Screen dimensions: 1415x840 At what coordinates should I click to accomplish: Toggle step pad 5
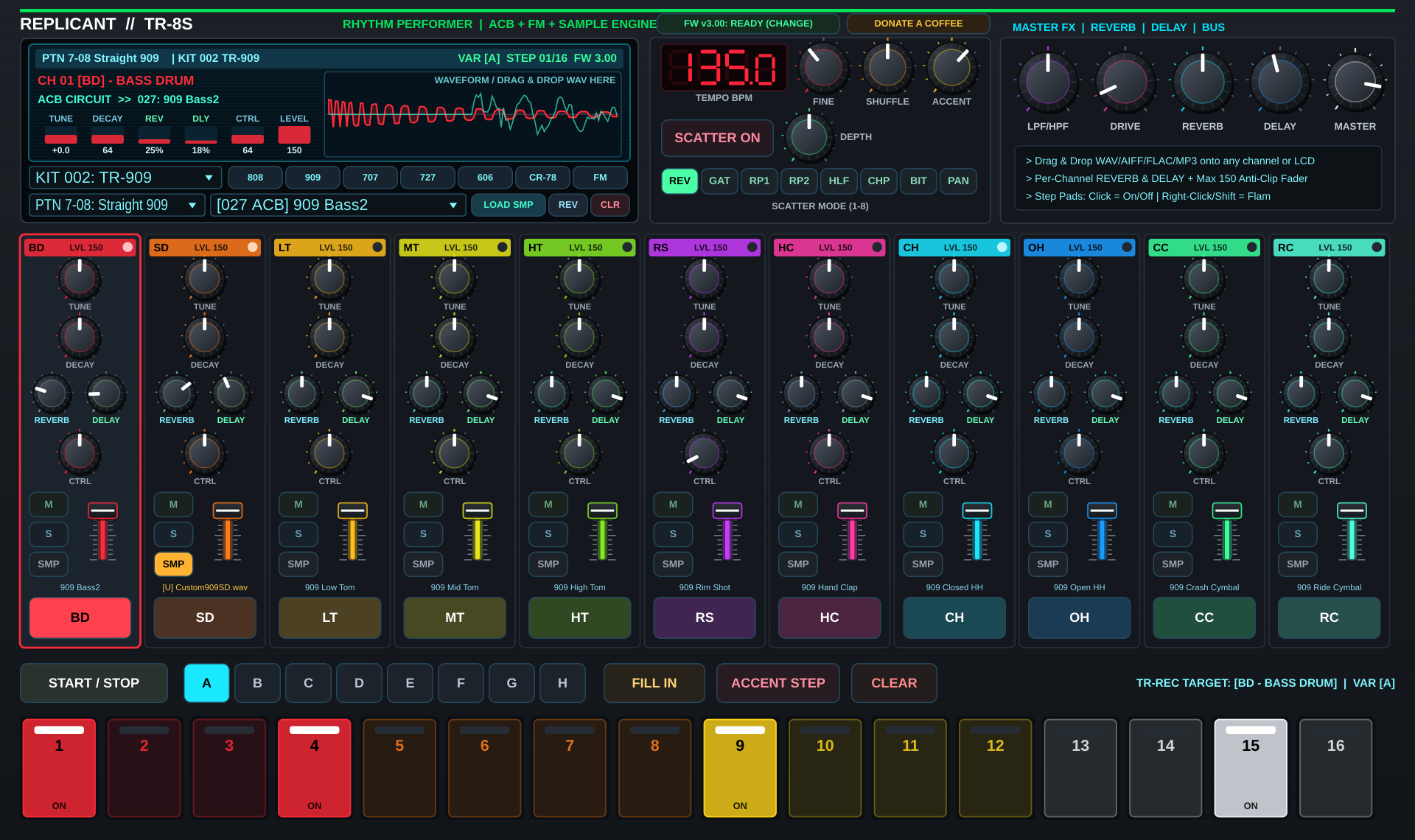point(399,768)
